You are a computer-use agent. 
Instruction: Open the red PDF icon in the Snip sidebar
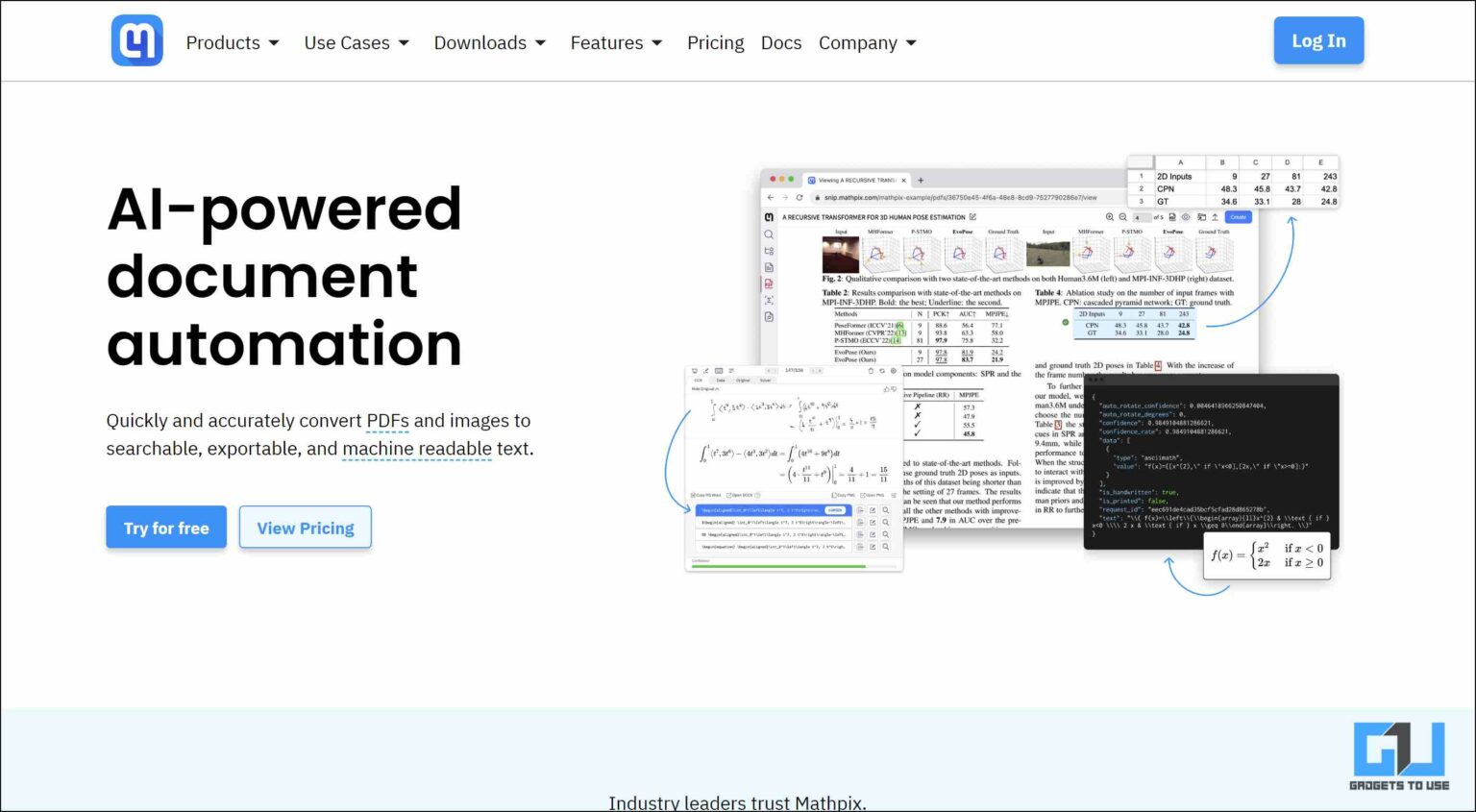[x=769, y=282]
